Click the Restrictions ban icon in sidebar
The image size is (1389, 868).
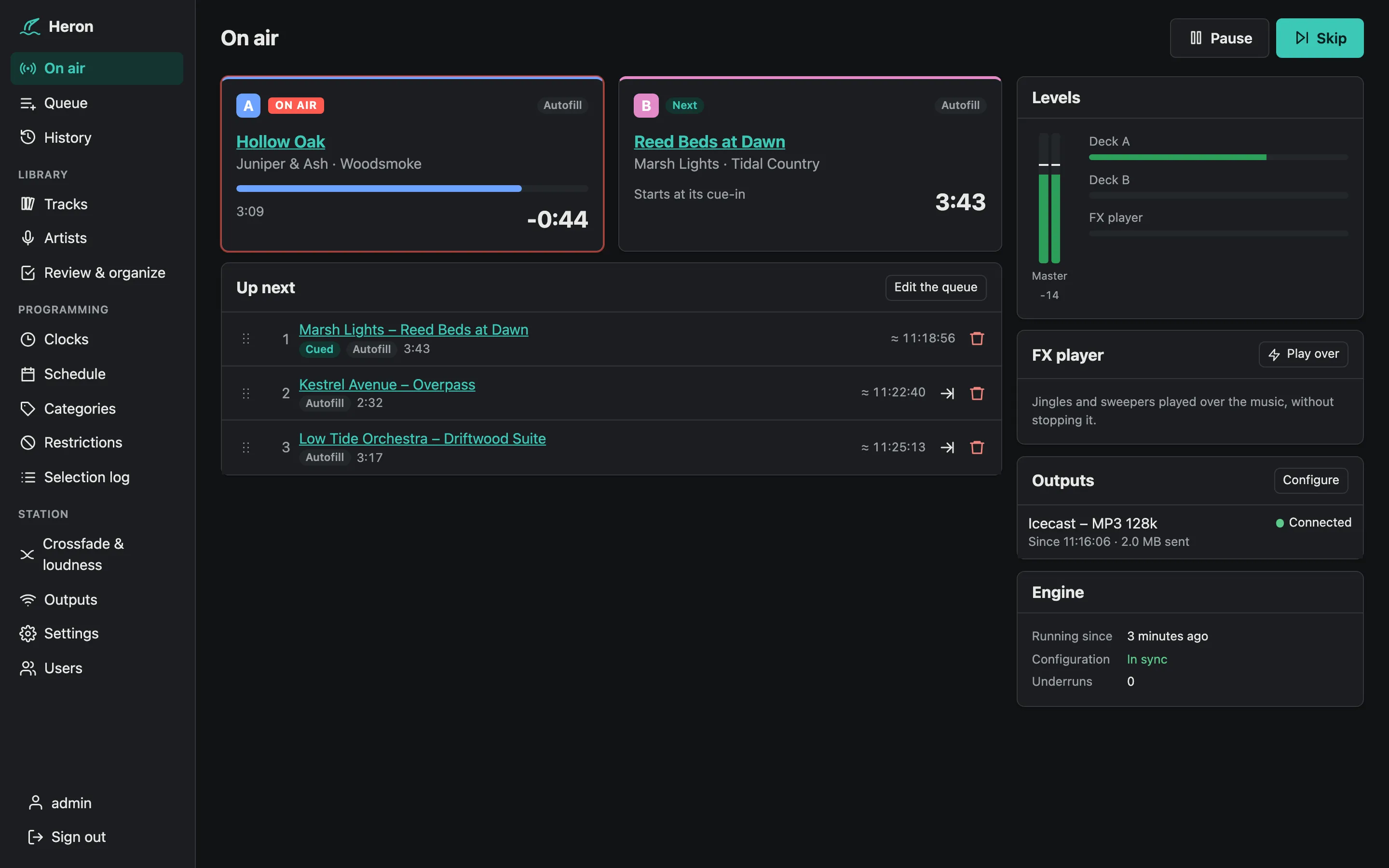click(x=27, y=443)
